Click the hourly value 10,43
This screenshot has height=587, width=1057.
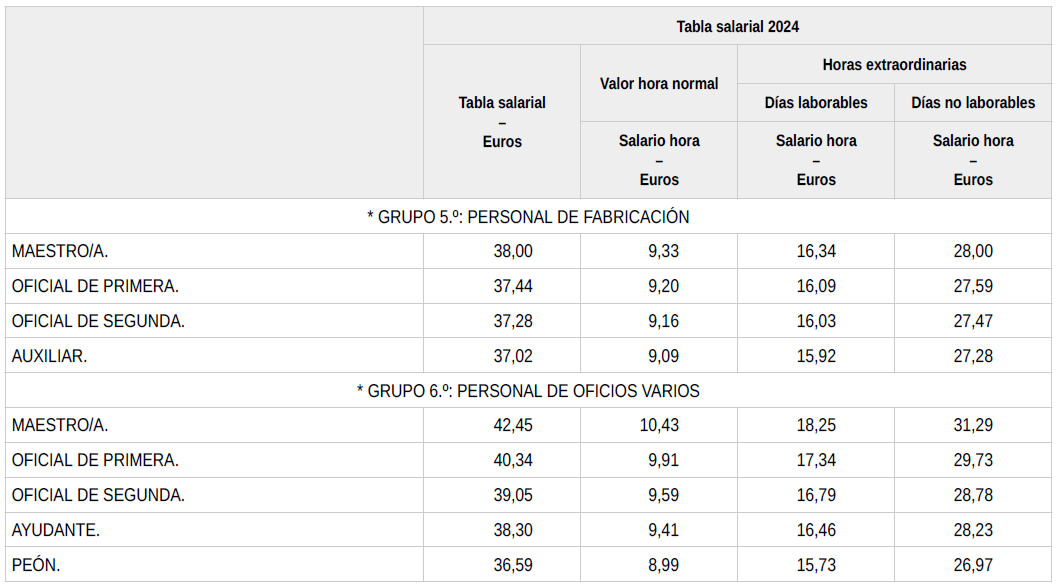point(659,426)
